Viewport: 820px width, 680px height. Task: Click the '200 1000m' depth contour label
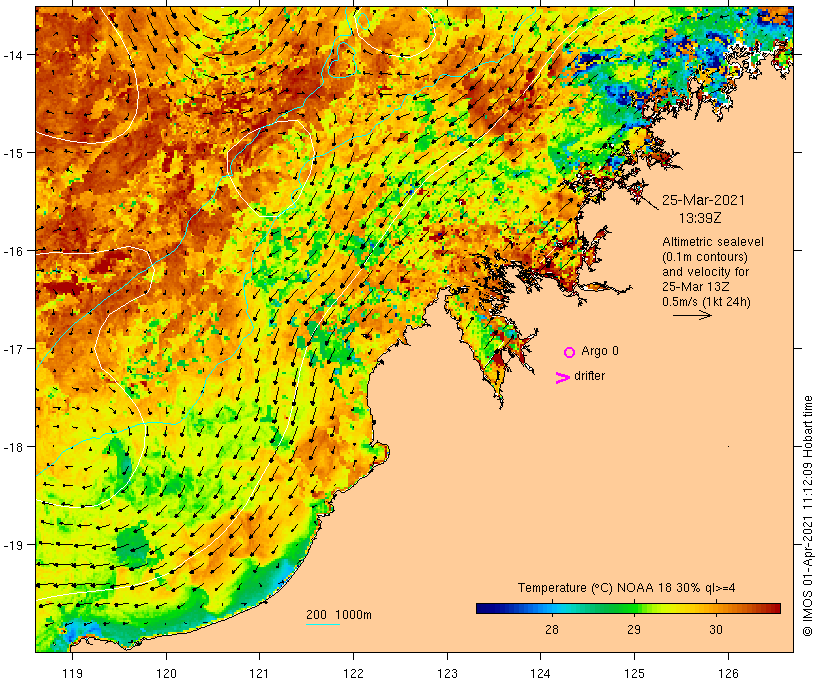coord(339,615)
